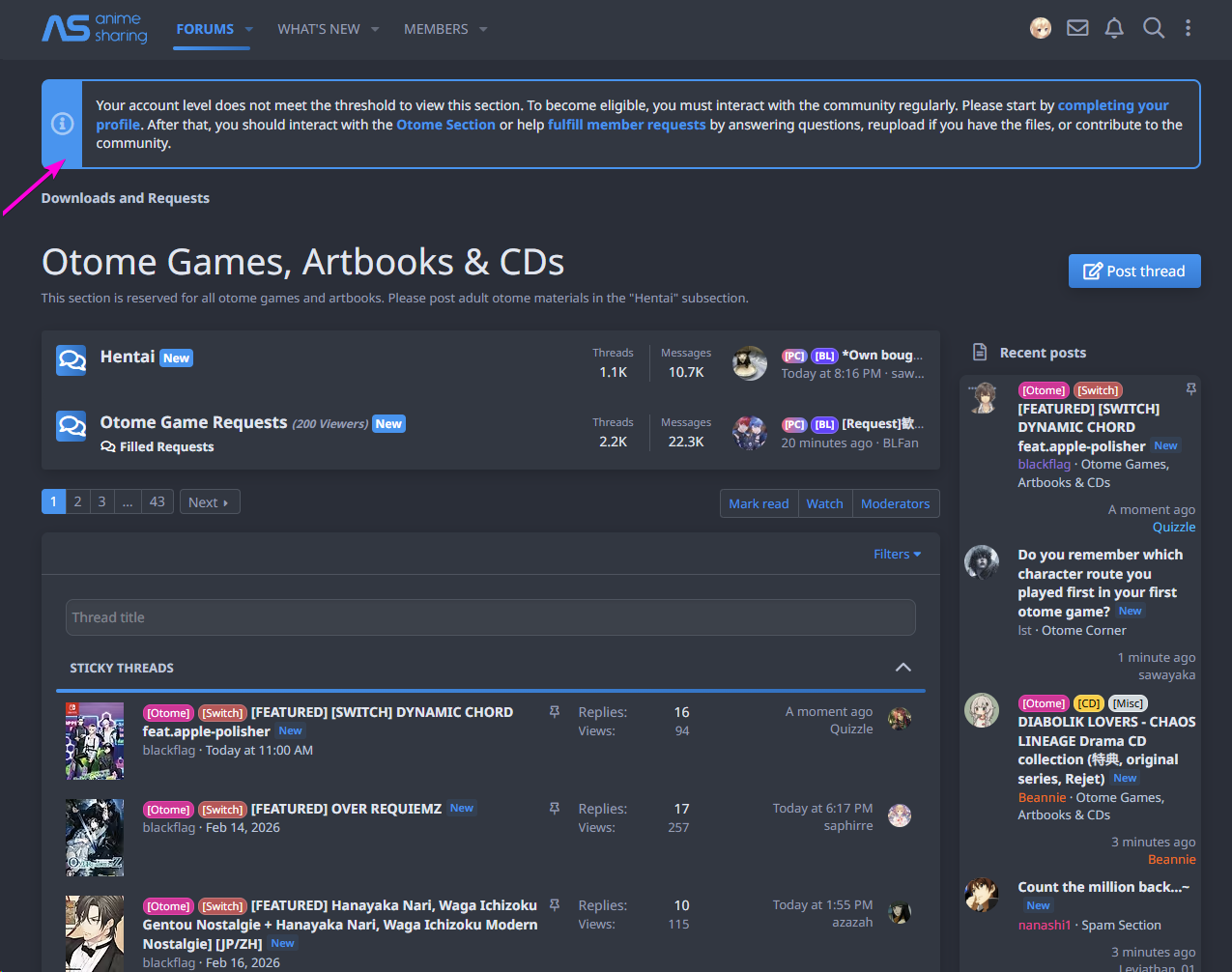Viewport: 1232px width, 972px height.
Task: Go to page 2 of threads
Action: (78, 501)
